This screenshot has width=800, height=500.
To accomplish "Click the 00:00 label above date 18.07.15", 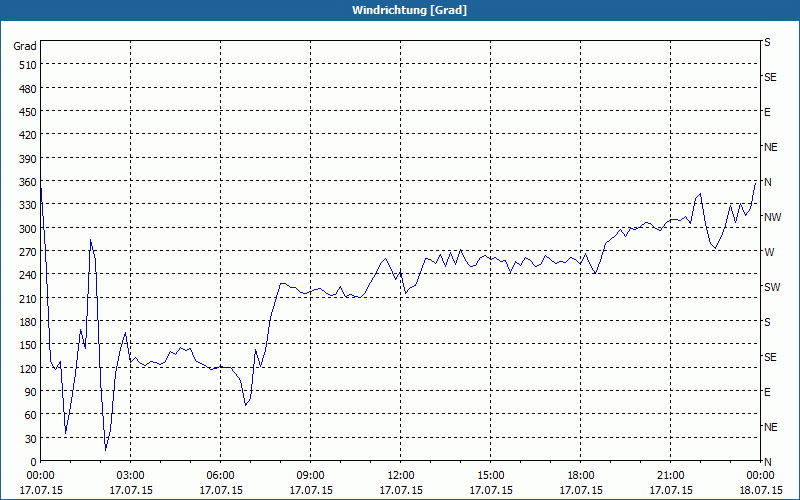I will point(760,476).
